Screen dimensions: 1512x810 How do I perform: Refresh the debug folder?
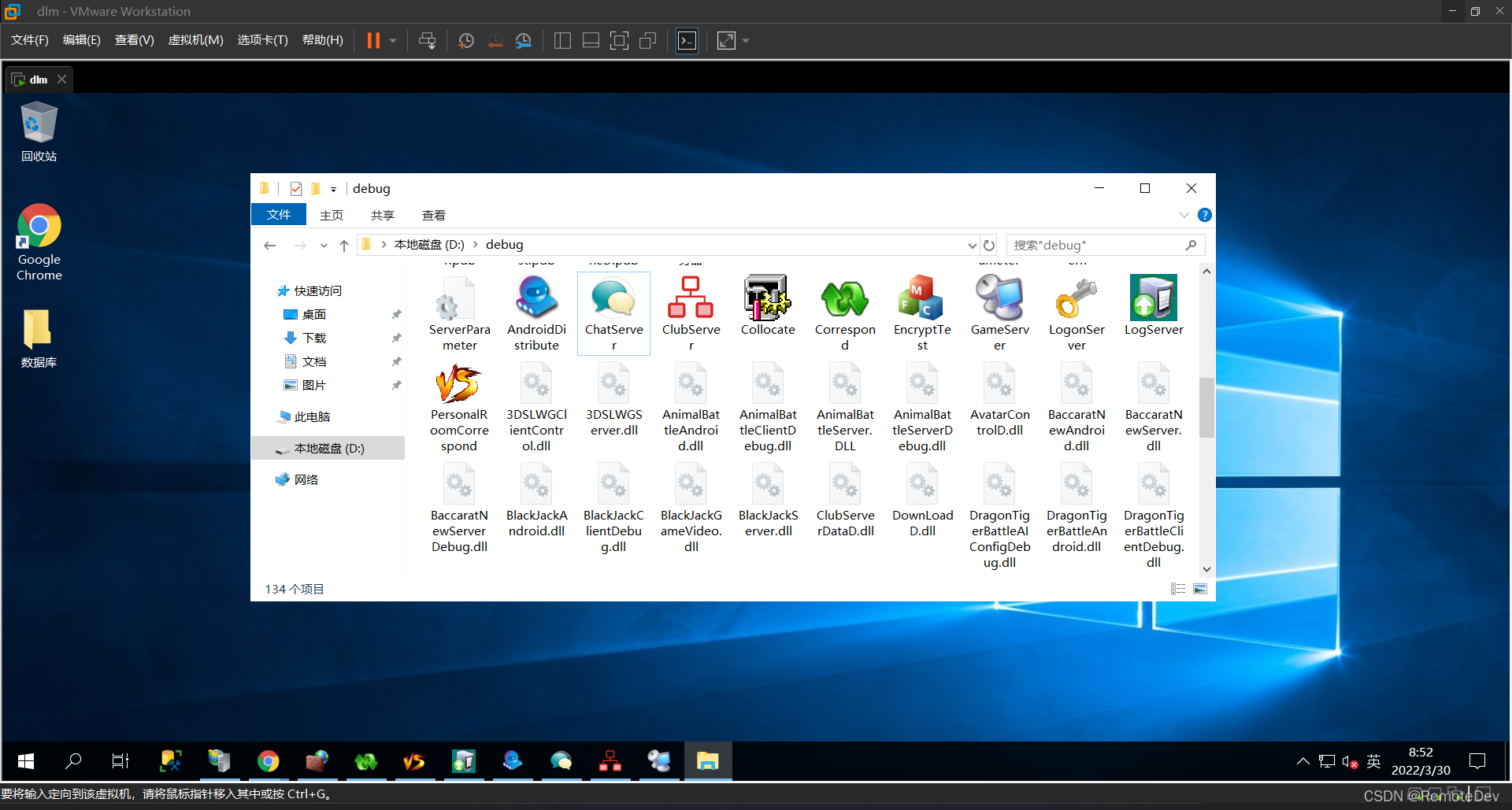tap(989, 246)
